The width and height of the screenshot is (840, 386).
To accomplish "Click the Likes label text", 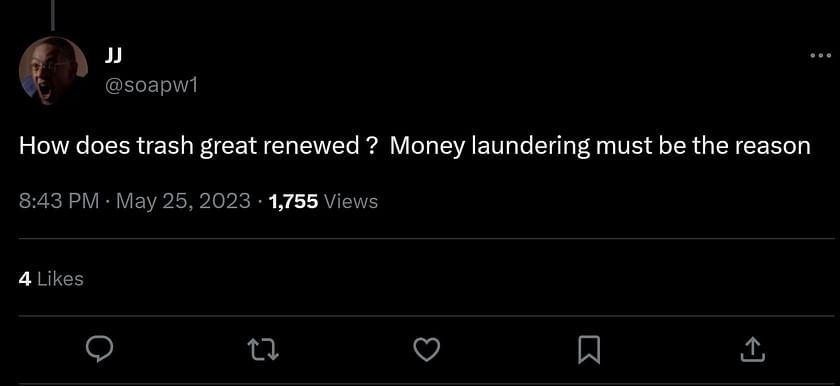I will 60,278.
